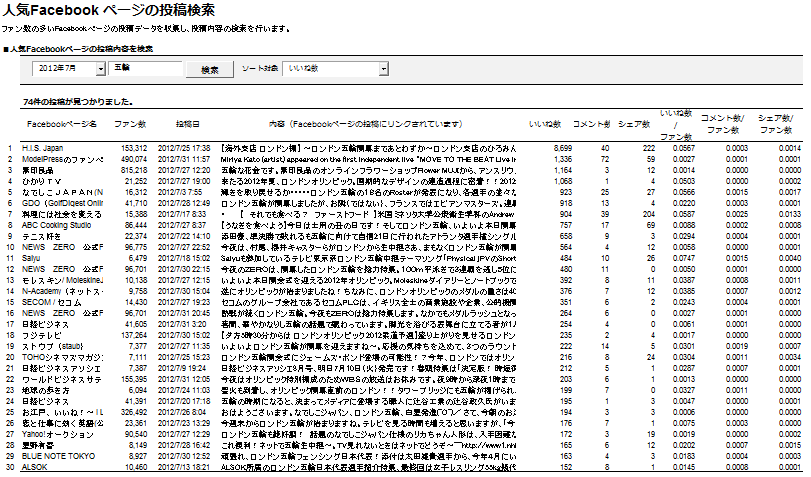Open post starting Salyuも参加している

click(x=368, y=258)
